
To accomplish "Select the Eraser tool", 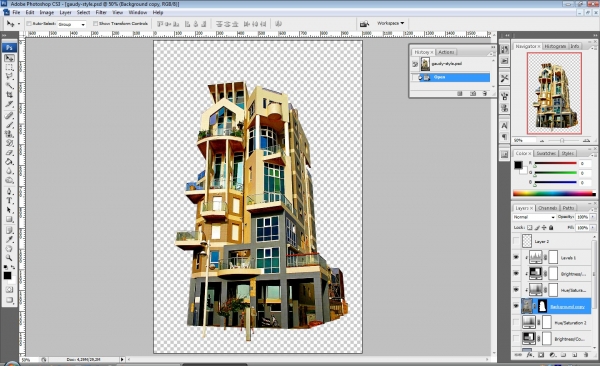I will click(9, 152).
